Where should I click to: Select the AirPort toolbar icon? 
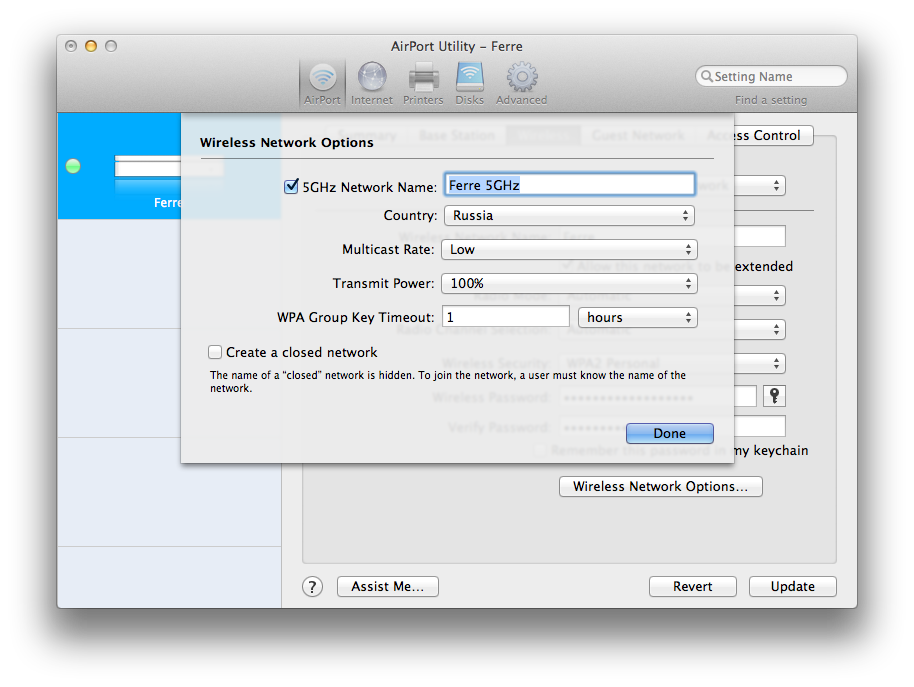(x=322, y=84)
